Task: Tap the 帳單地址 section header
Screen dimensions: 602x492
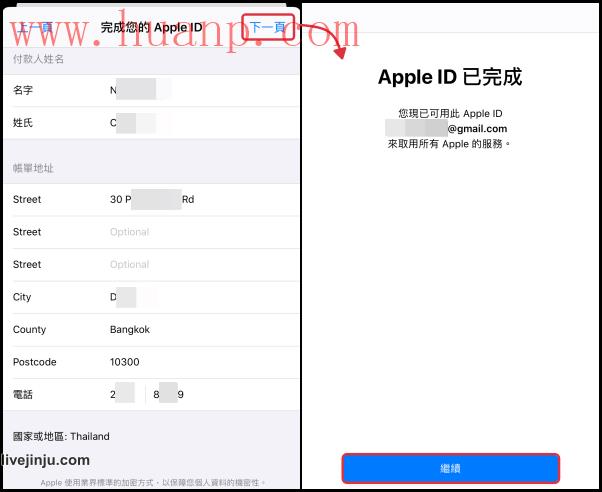Action: pyautogui.click(x=33, y=168)
